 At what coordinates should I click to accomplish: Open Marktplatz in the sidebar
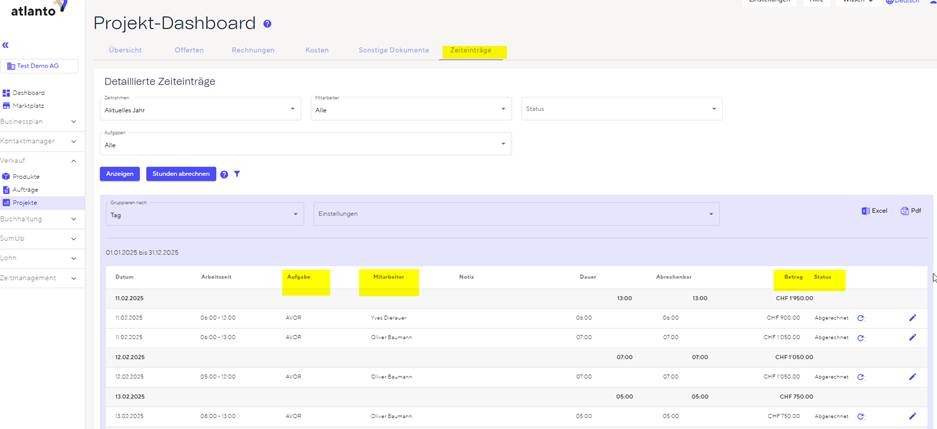click(x=29, y=106)
